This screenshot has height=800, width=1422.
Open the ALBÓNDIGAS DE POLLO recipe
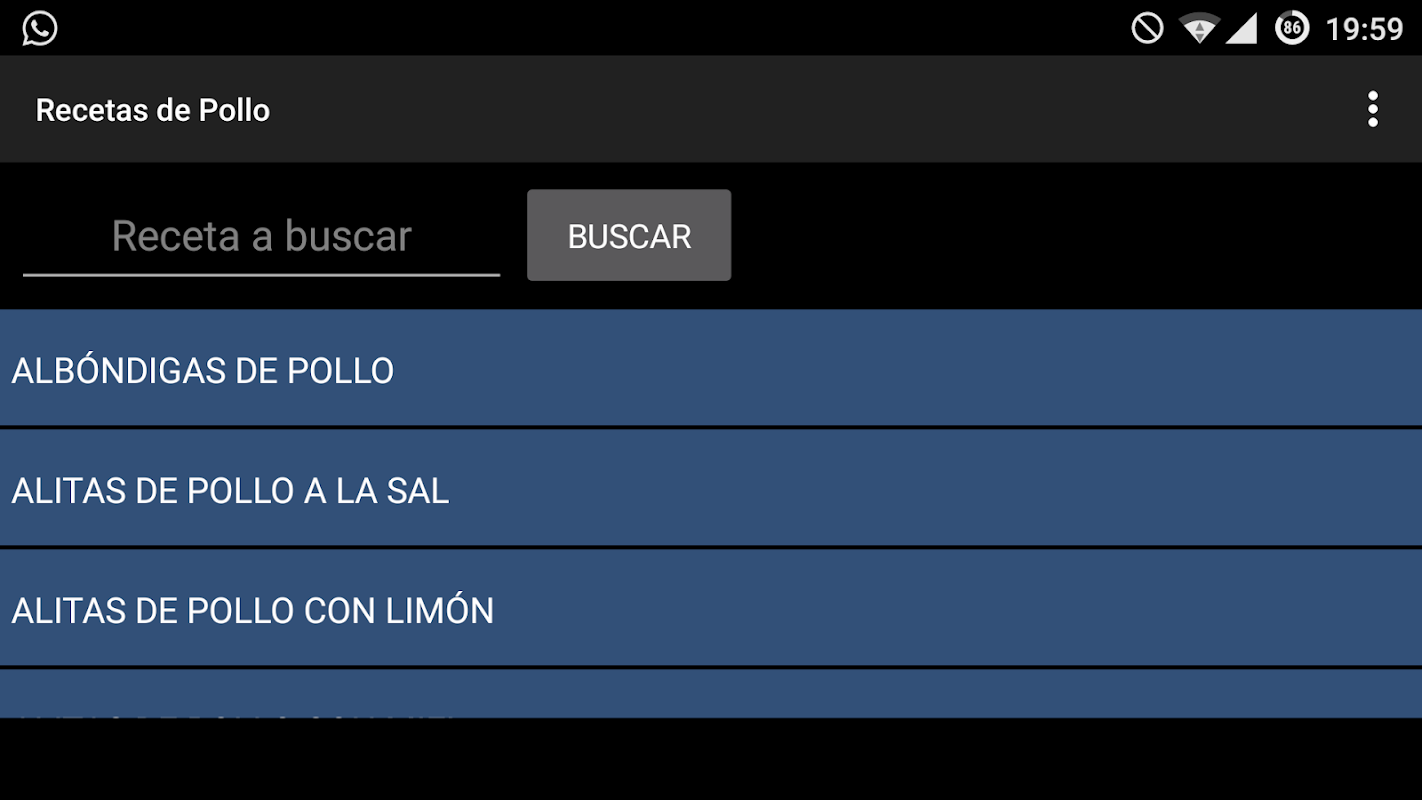(711, 368)
